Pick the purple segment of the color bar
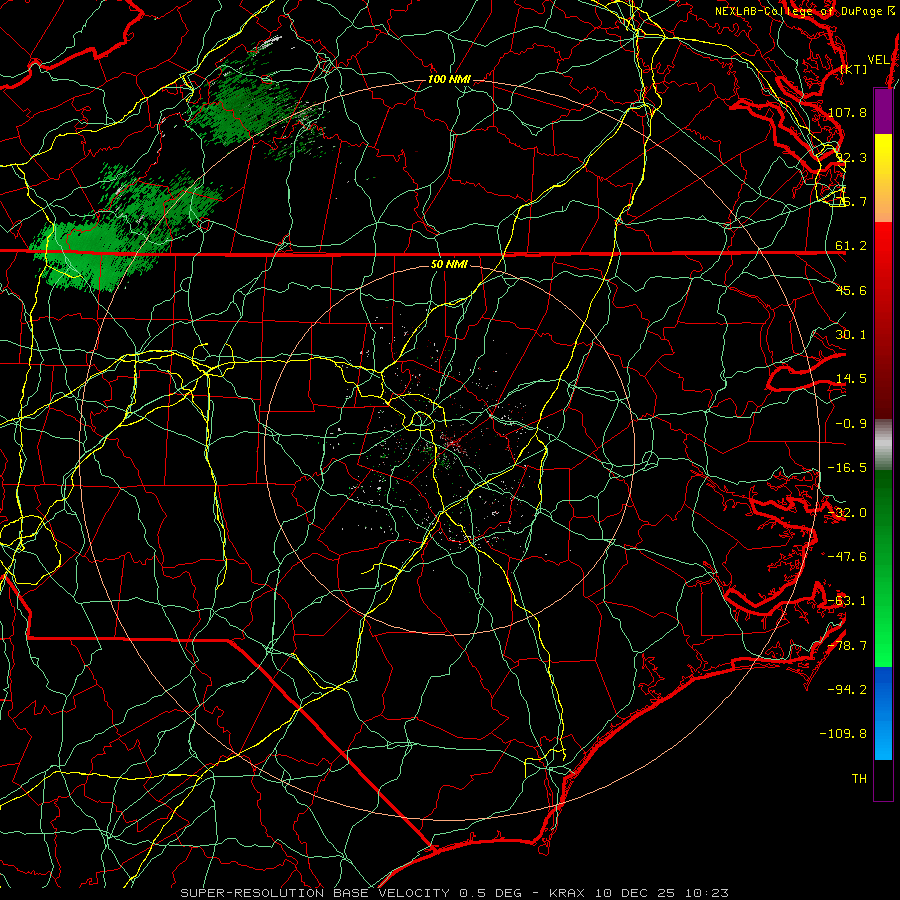This screenshot has width=900, height=900. (x=883, y=111)
